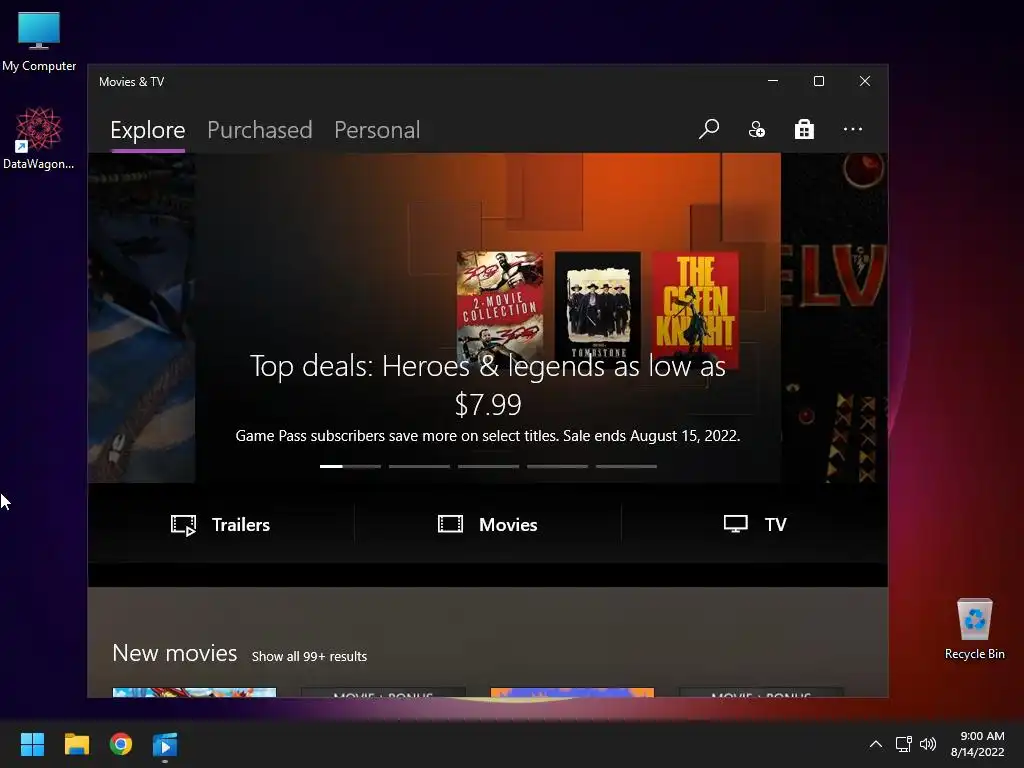Screen dimensions: 1024x768
Task: Click the TV monitor icon
Action: click(735, 524)
